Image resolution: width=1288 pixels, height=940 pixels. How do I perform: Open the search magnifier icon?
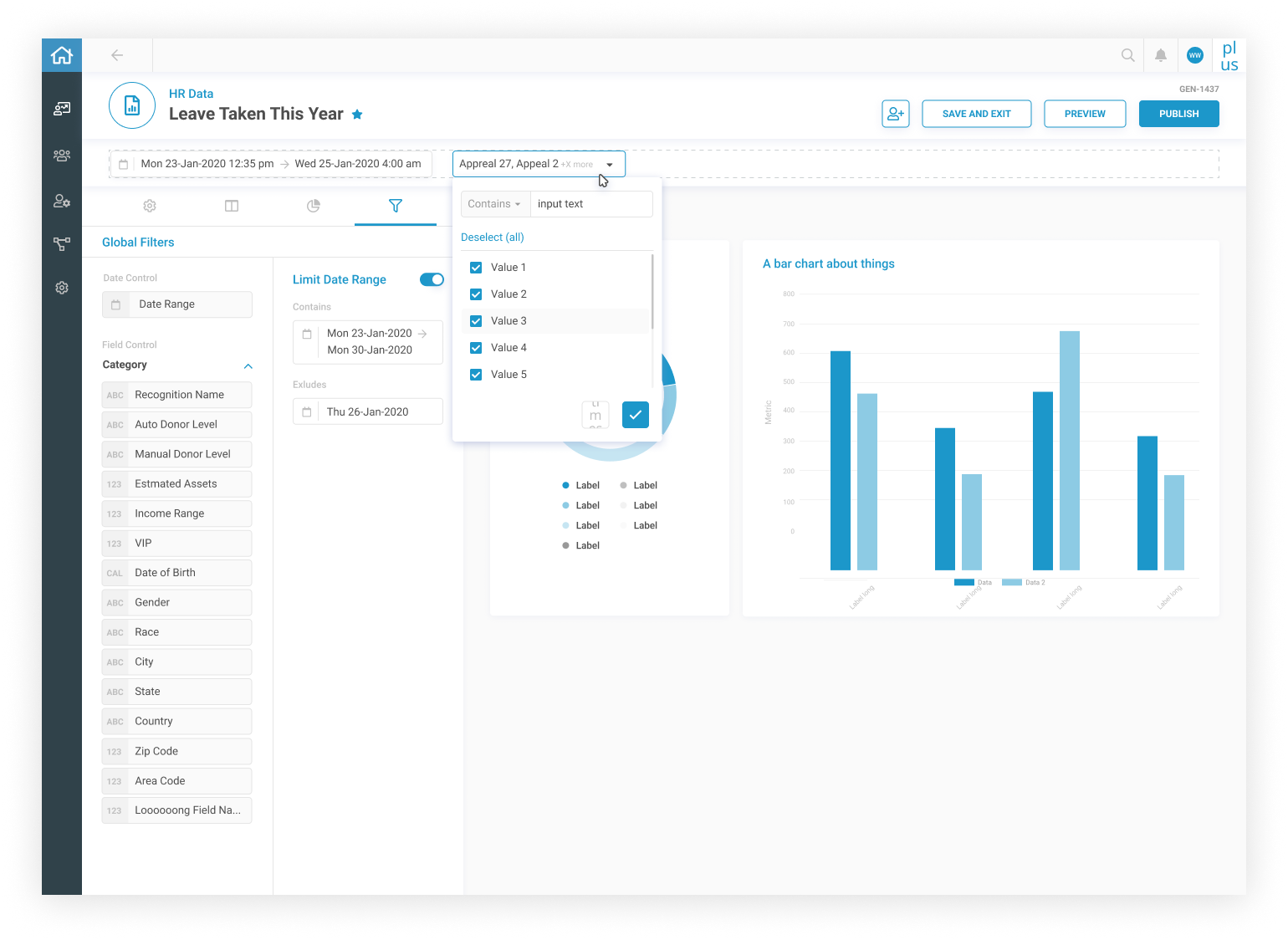point(1127,55)
